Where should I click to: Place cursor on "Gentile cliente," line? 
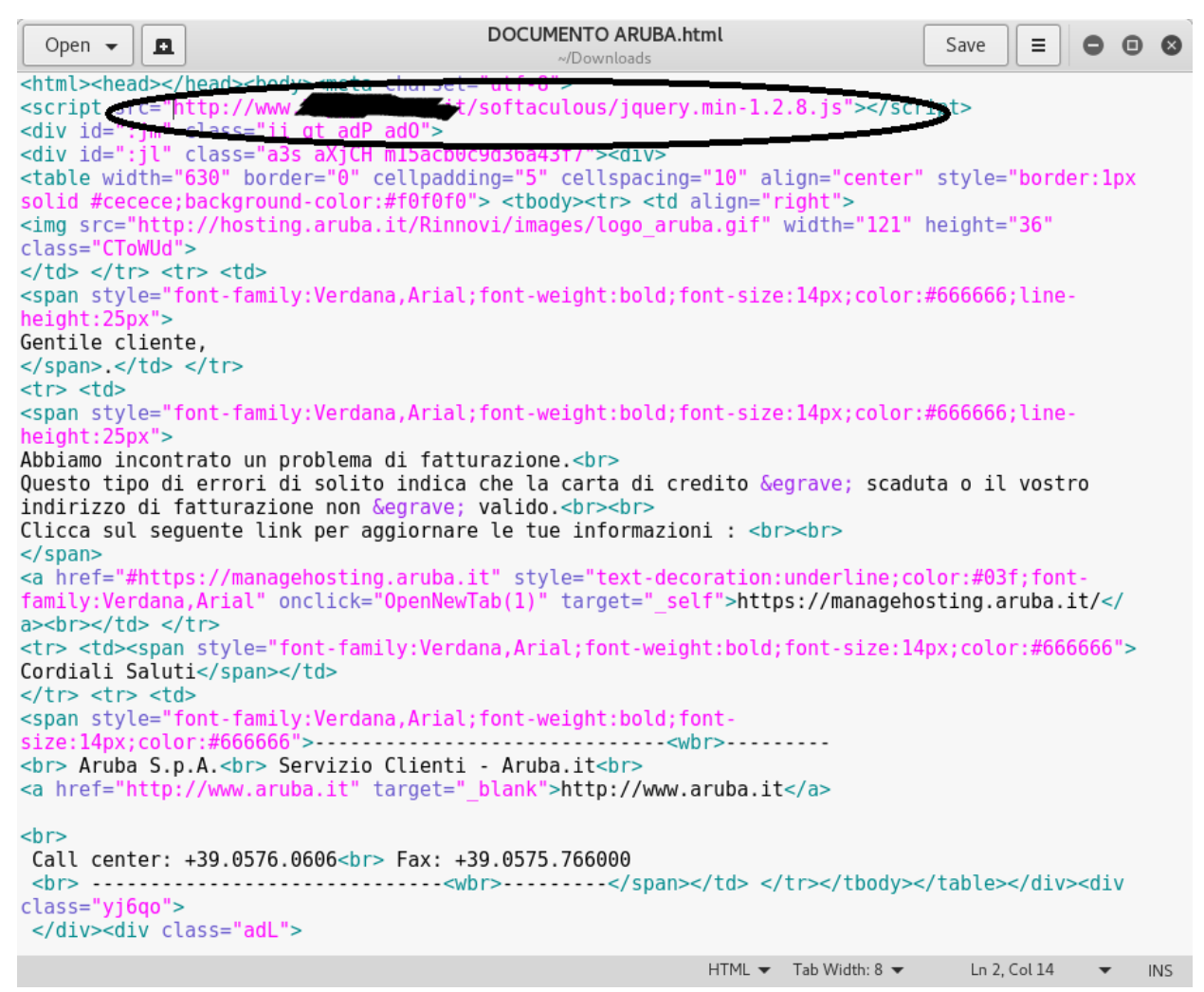click(114, 342)
